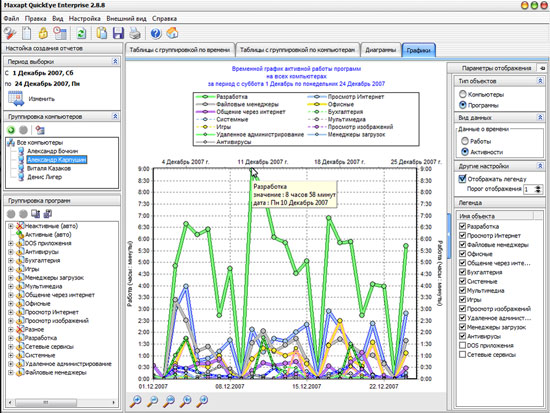Collapse the Период выборки panel
The image size is (550, 413).
(x=115, y=61)
